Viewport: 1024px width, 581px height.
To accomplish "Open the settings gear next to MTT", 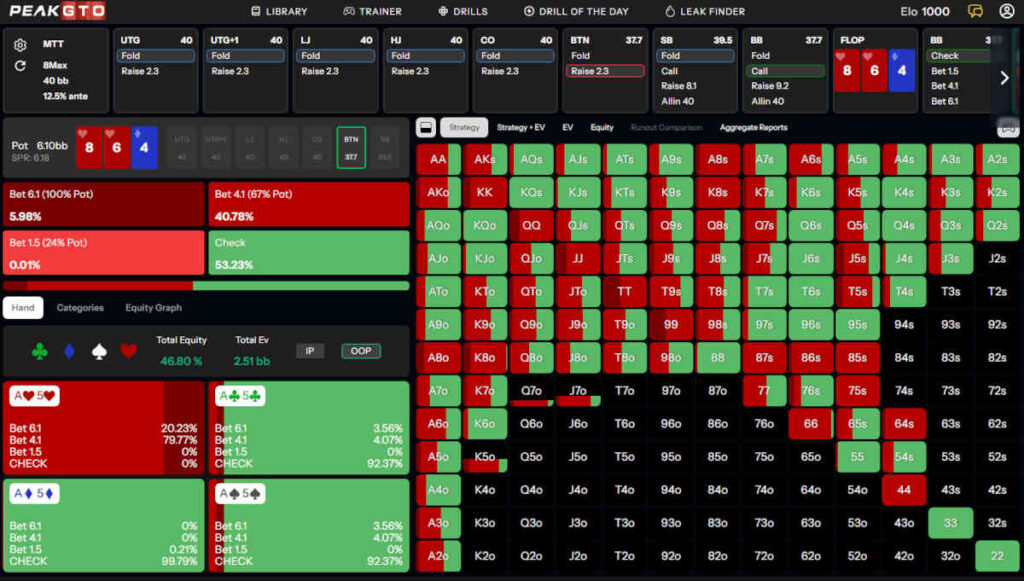I will coord(20,45).
